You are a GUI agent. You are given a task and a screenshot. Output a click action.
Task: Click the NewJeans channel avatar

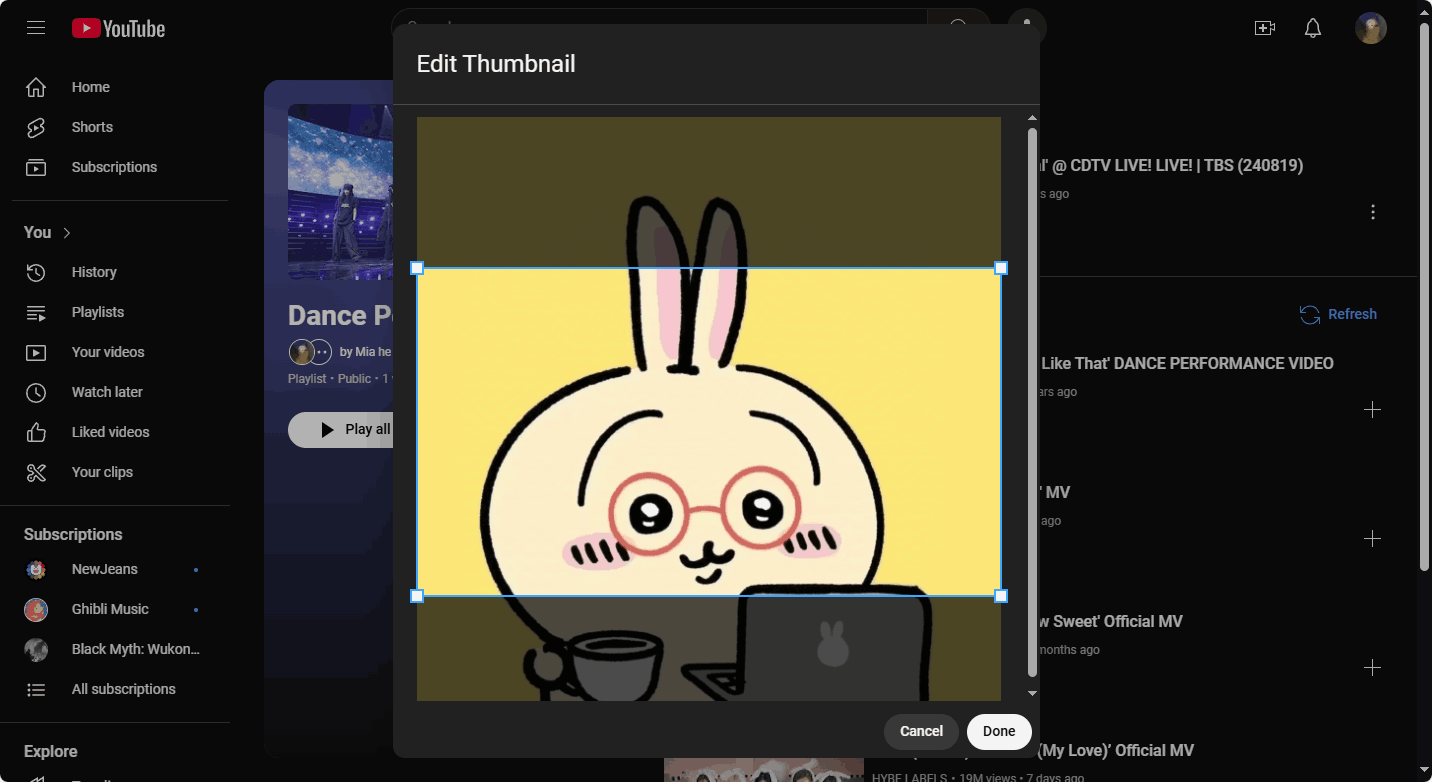tap(36, 569)
